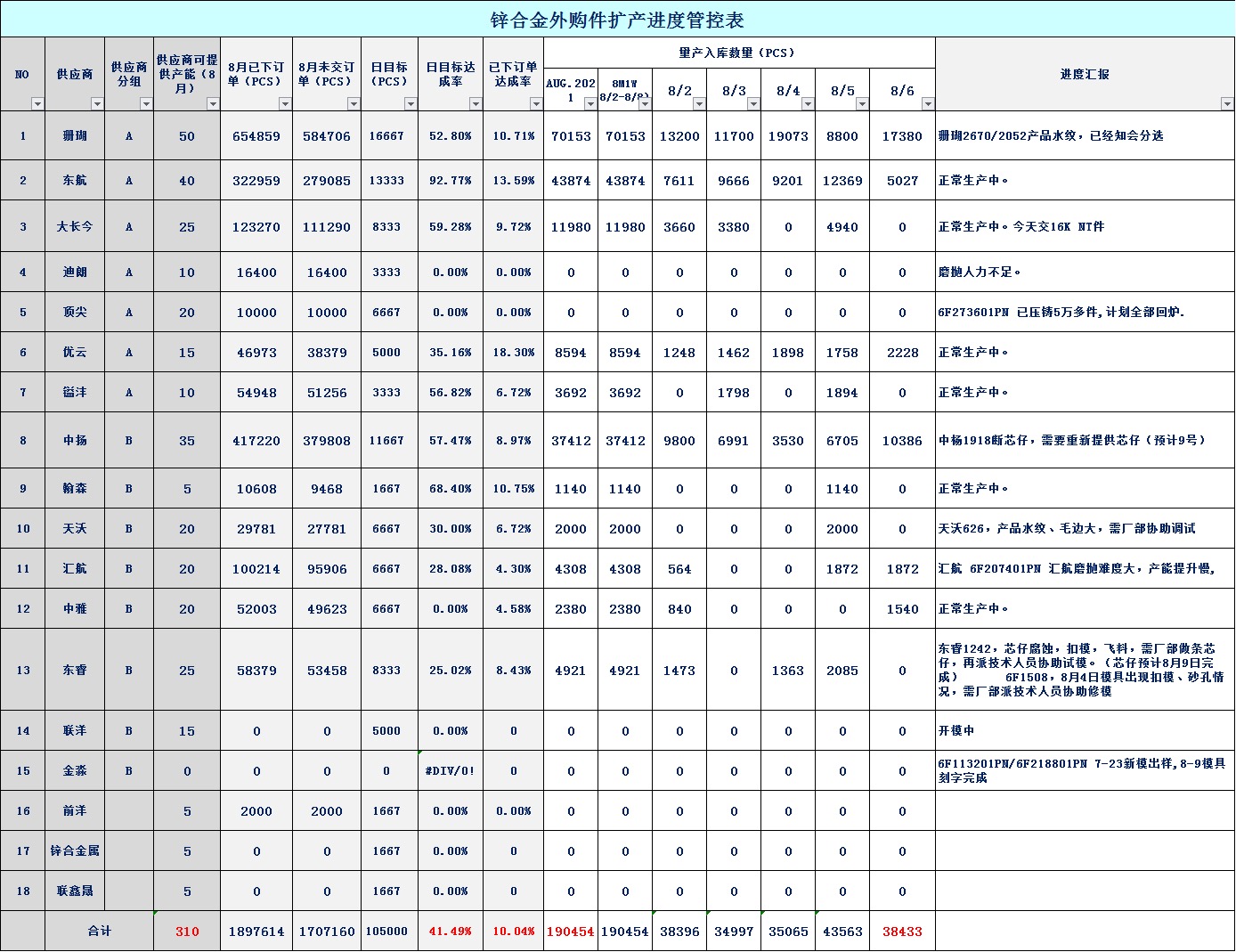Select the 开模中 progress cell for 联洋
The image size is (1236, 952).
pyautogui.click(x=956, y=731)
